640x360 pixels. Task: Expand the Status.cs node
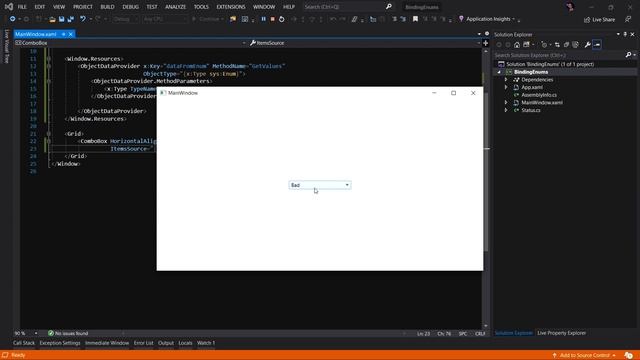point(506,110)
